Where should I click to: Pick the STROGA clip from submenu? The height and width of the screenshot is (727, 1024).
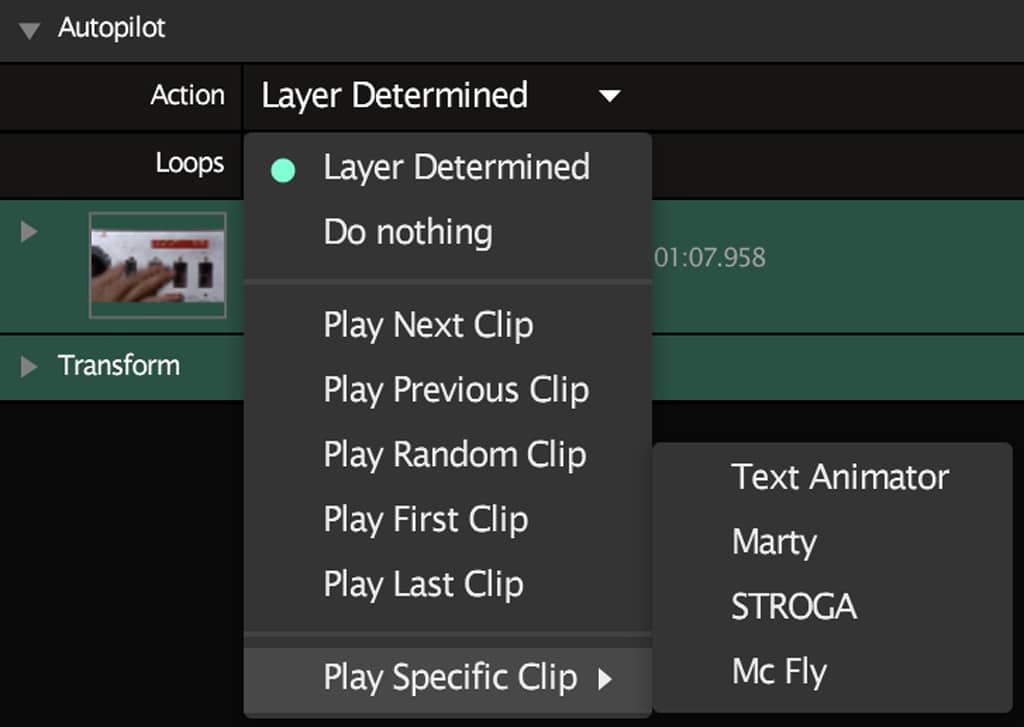pos(793,607)
